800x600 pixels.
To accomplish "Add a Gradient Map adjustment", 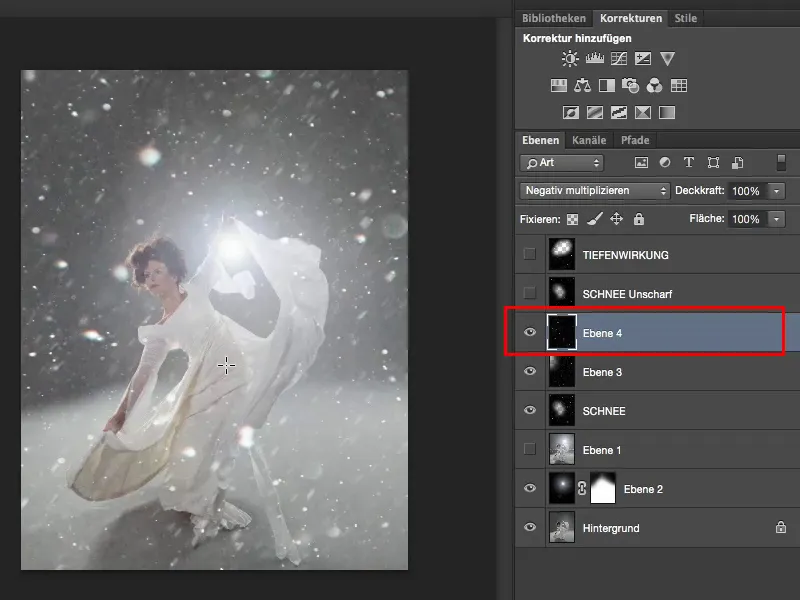I will 667,112.
